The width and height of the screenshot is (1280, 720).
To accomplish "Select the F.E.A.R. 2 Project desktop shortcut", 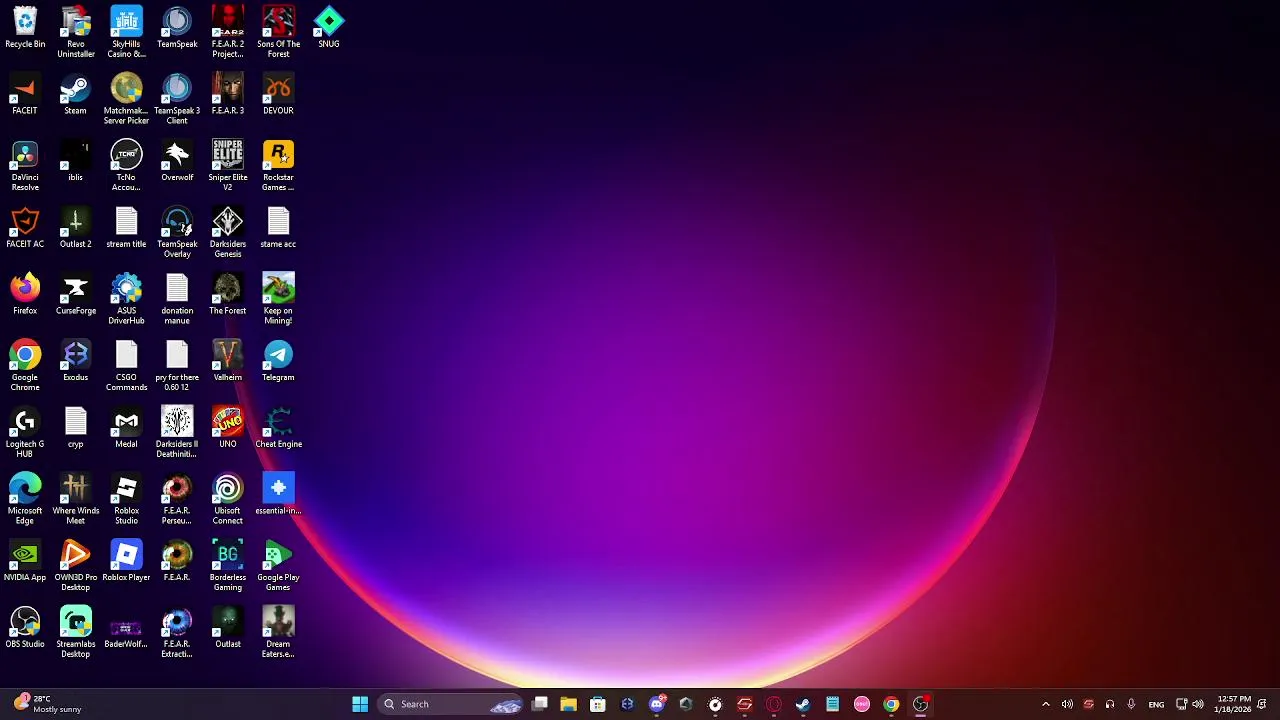I will [x=228, y=33].
